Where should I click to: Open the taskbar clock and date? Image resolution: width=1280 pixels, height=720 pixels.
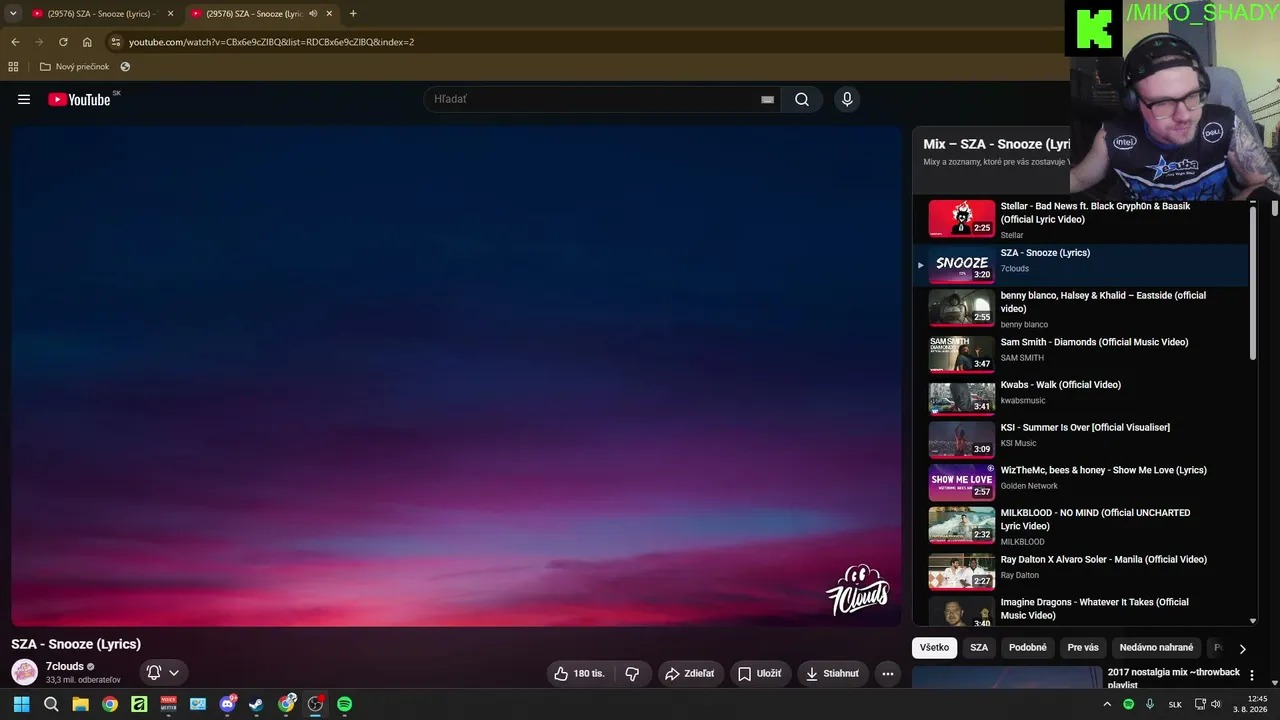[1251, 704]
